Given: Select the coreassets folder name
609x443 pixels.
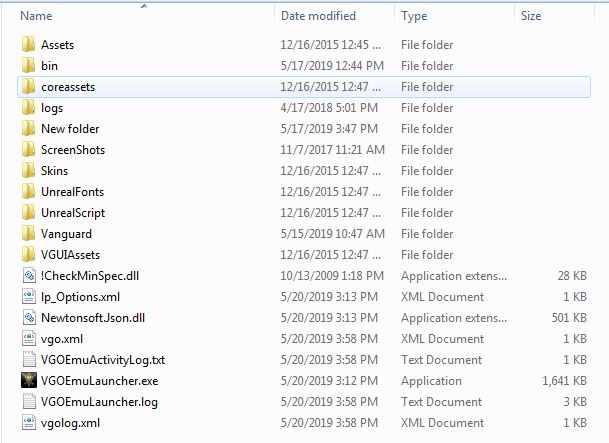Looking at the screenshot, I should click(68, 87).
